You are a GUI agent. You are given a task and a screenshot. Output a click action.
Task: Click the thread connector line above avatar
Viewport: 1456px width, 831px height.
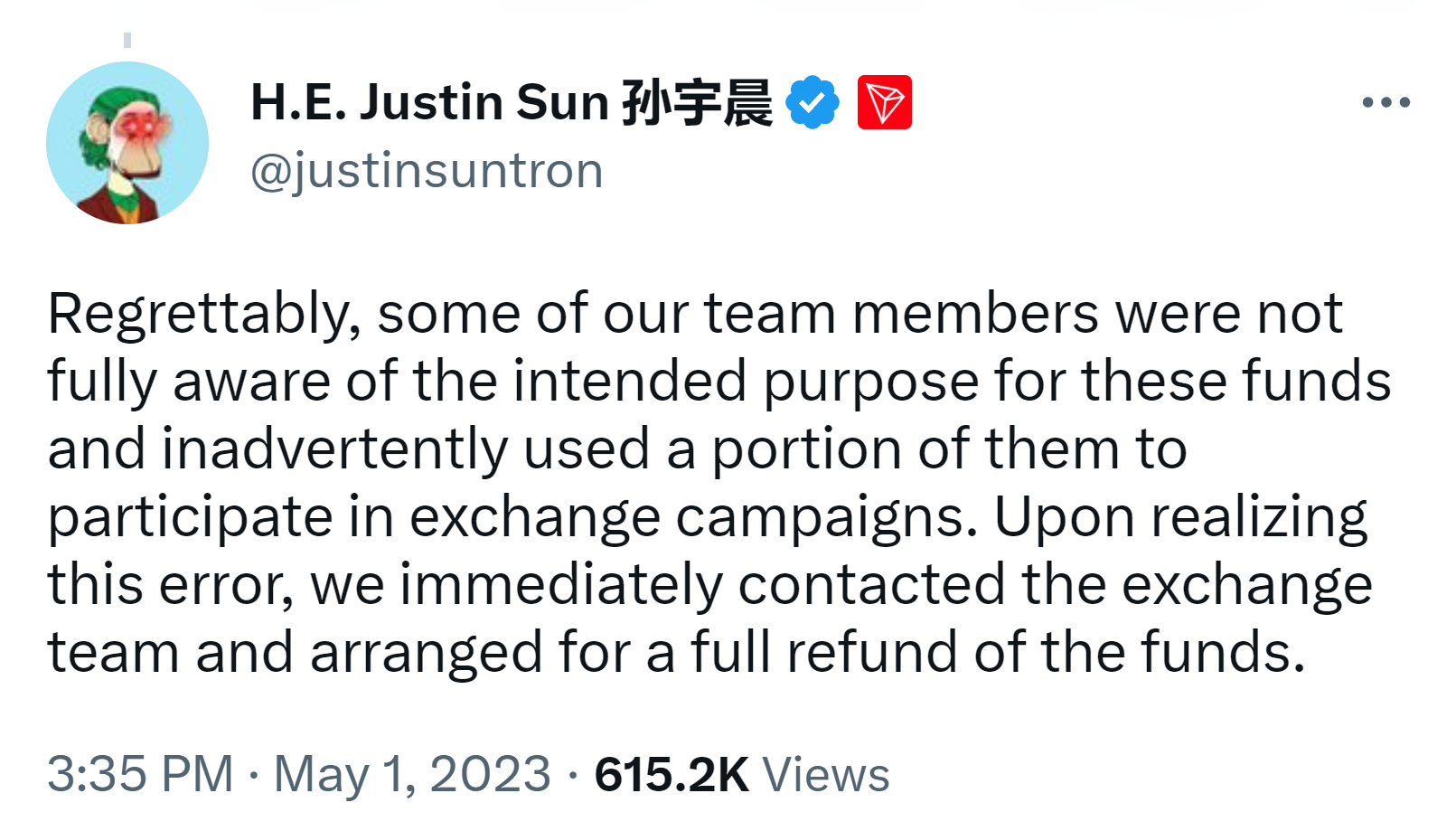click(127, 40)
